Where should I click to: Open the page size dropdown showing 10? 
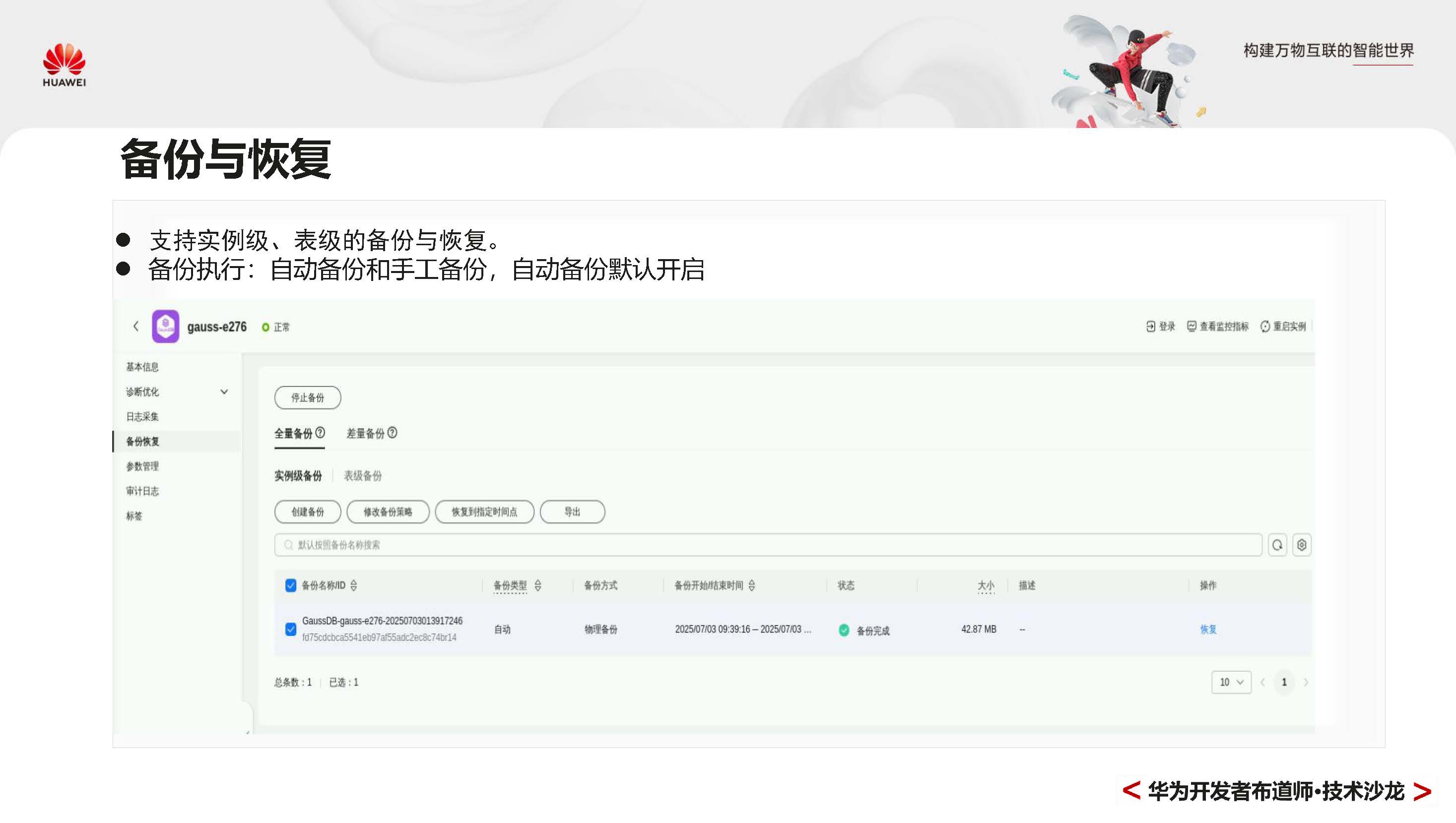[x=1231, y=682]
